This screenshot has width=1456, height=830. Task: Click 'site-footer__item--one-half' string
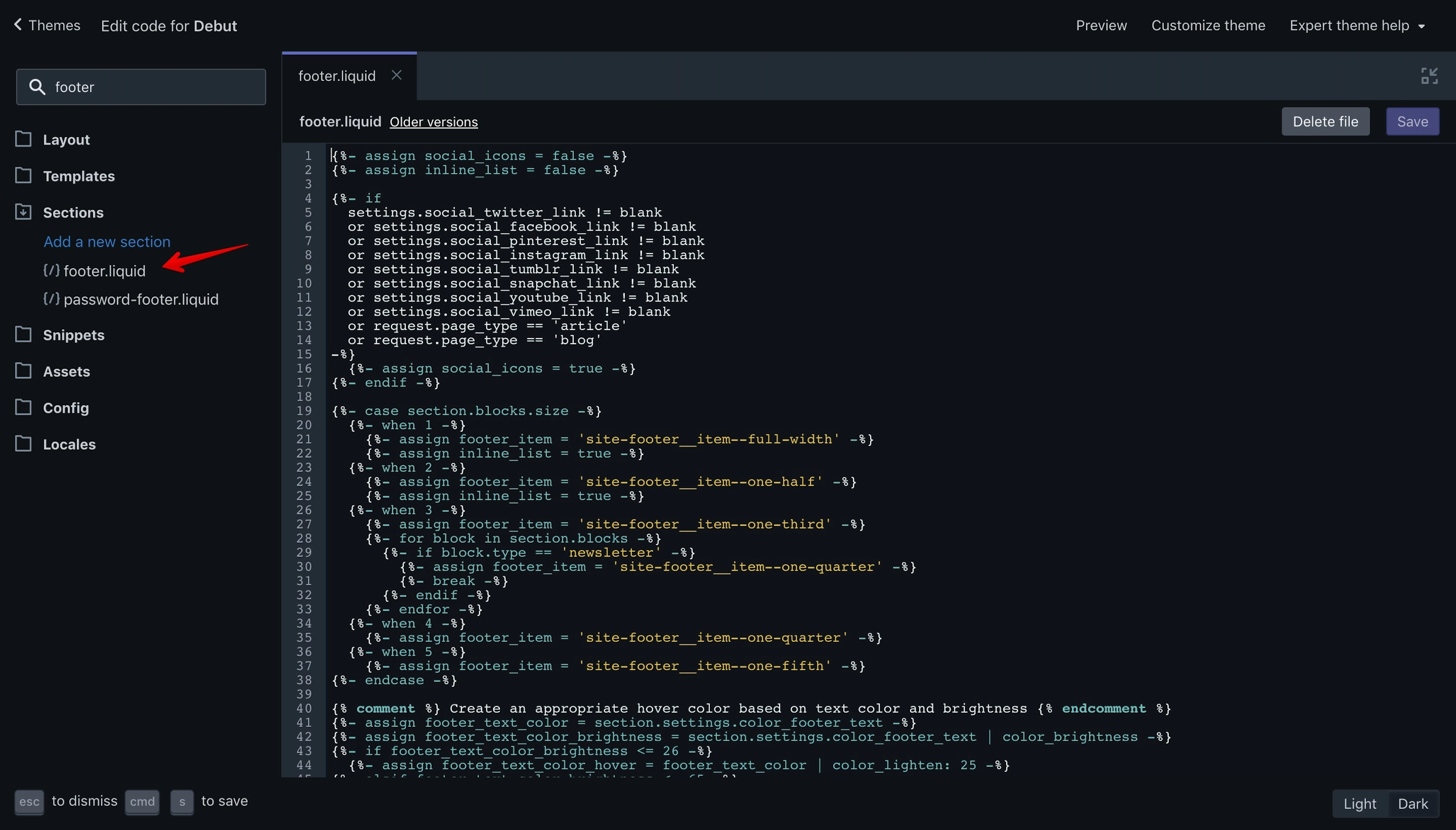(700, 482)
